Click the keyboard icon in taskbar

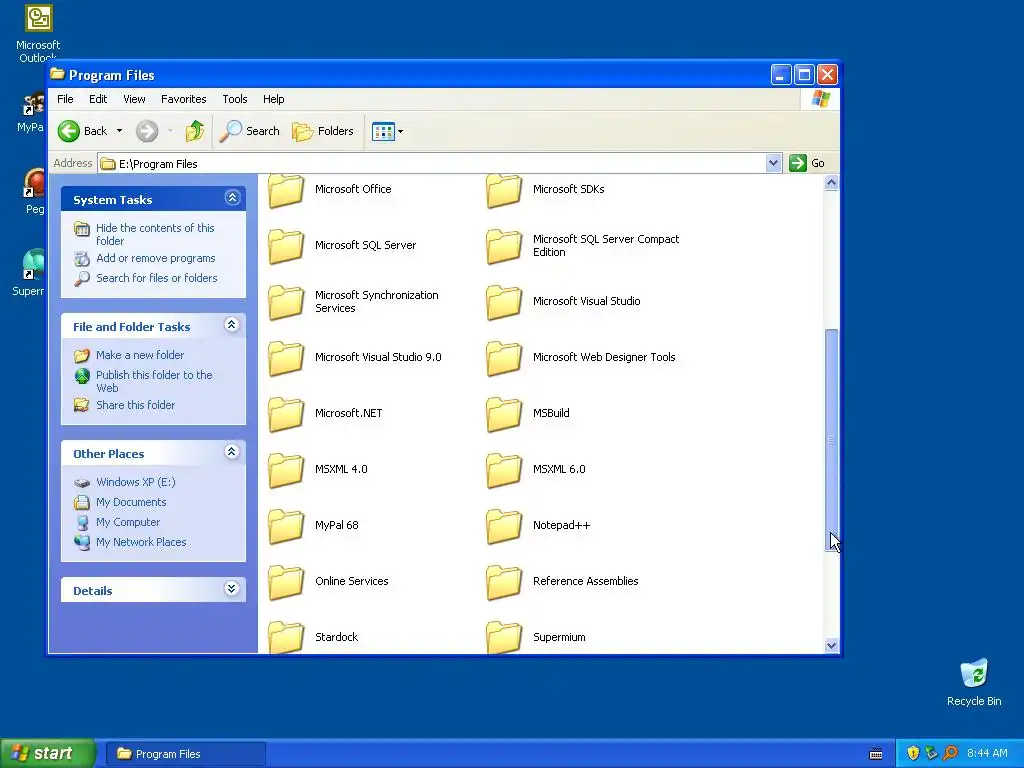pyautogui.click(x=876, y=754)
